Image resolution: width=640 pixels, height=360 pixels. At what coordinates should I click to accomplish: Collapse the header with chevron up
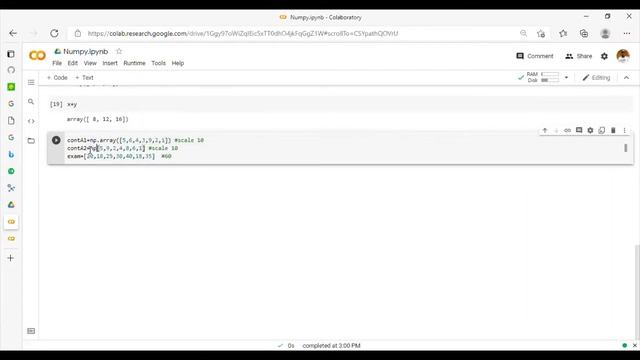click(x=626, y=78)
